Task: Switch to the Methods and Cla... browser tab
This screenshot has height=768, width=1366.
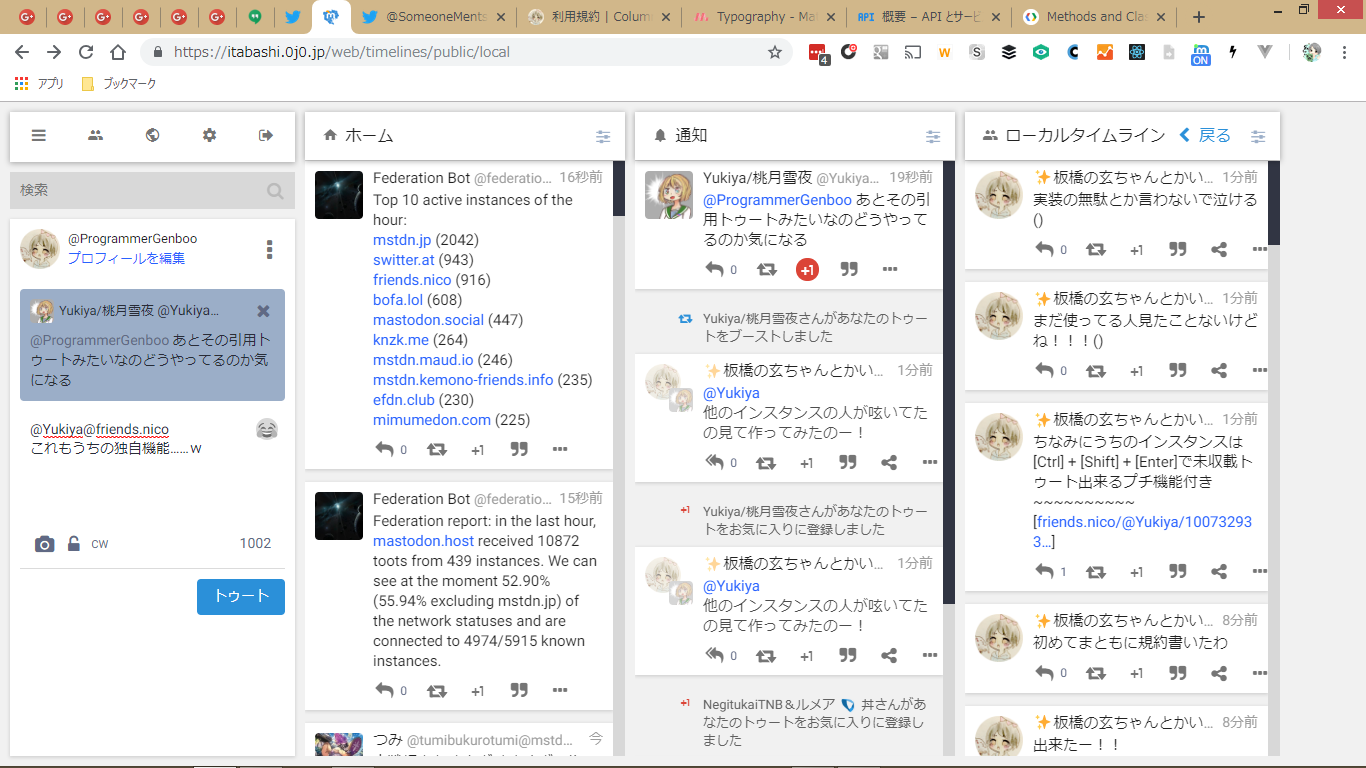Action: click(1093, 17)
